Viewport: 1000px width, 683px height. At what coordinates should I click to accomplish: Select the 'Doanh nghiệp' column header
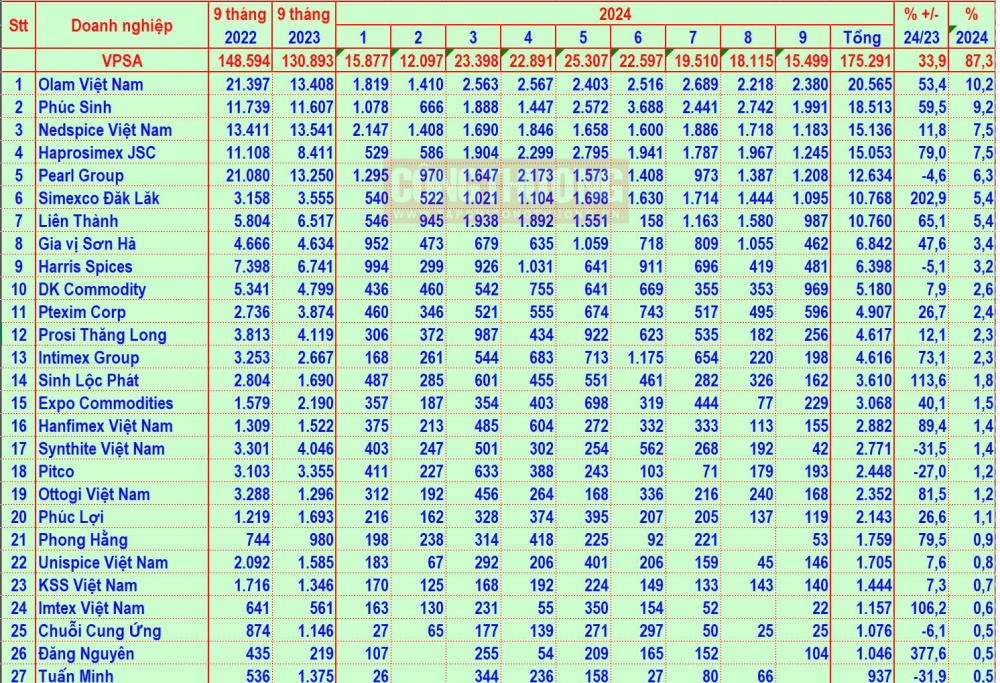tap(122, 26)
